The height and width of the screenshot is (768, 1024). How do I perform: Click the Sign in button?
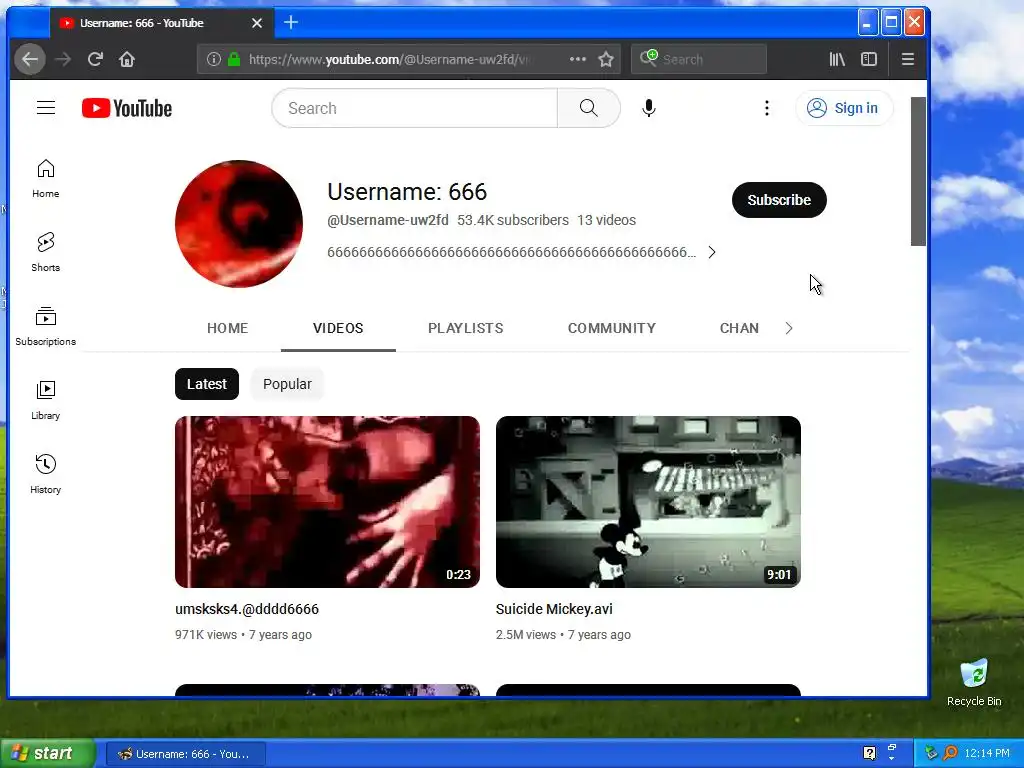click(x=844, y=108)
